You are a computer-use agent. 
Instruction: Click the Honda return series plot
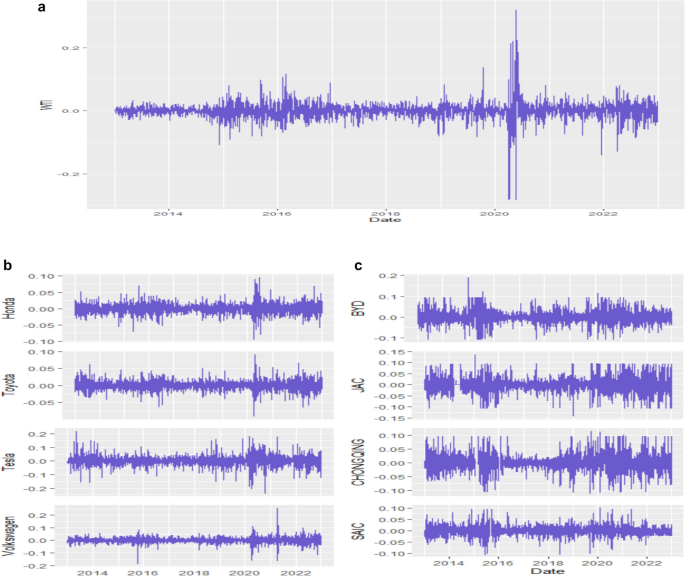(198, 309)
